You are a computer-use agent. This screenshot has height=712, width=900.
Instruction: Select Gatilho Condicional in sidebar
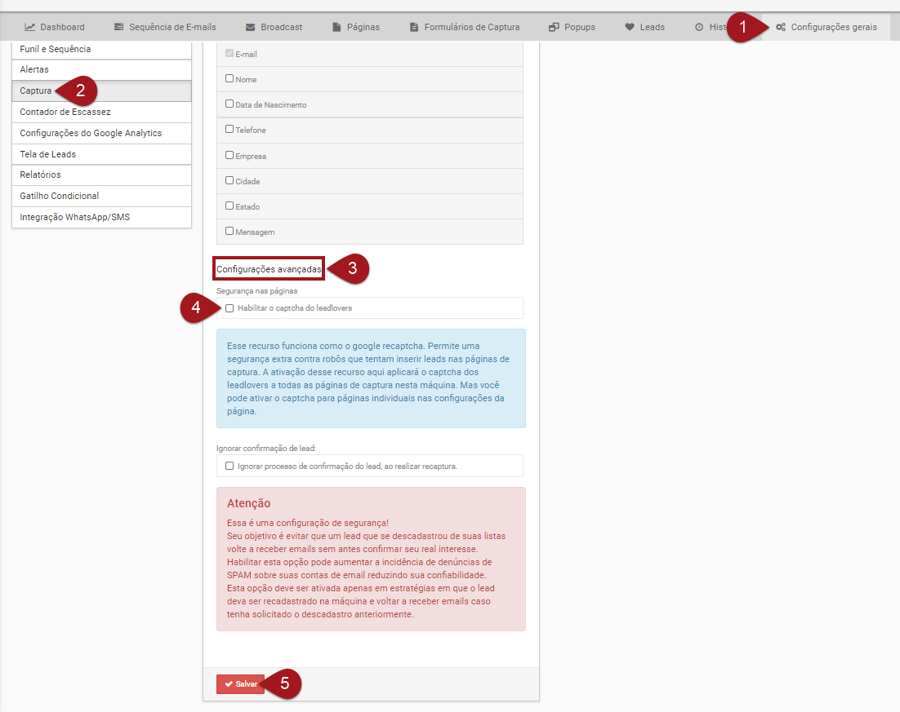coord(59,196)
